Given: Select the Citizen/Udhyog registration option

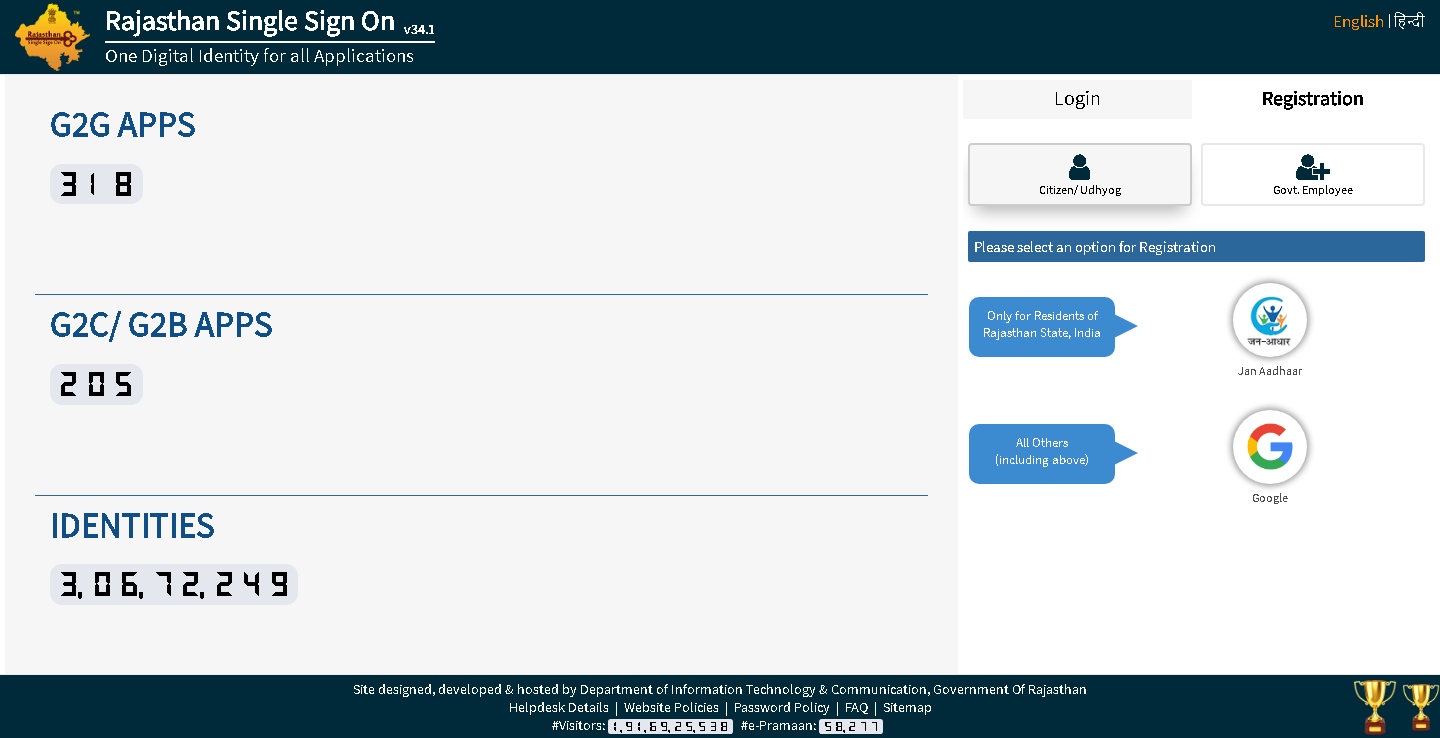Looking at the screenshot, I should click(1079, 174).
